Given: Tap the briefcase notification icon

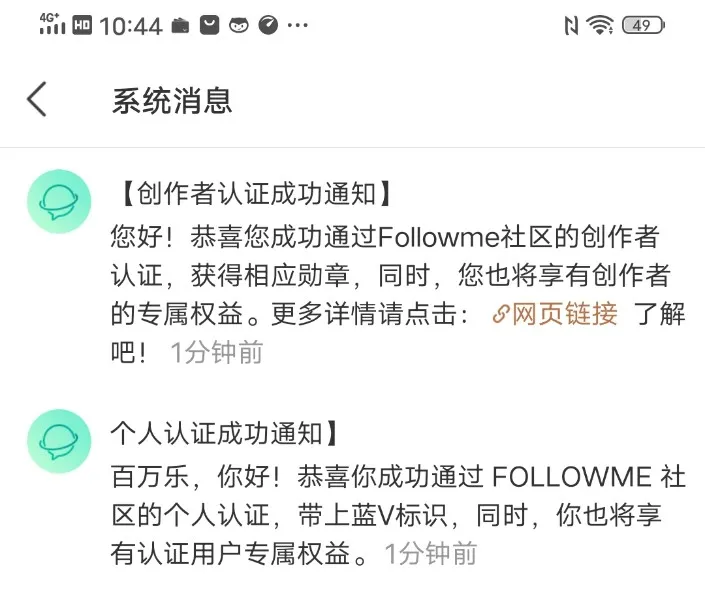Looking at the screenshot, I should click(x=180, y=26).
